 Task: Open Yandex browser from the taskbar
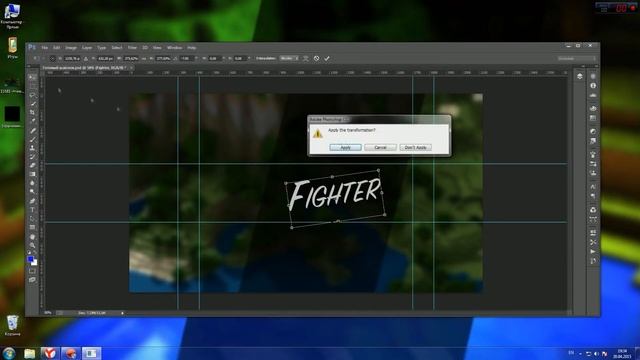coord(50,353)
